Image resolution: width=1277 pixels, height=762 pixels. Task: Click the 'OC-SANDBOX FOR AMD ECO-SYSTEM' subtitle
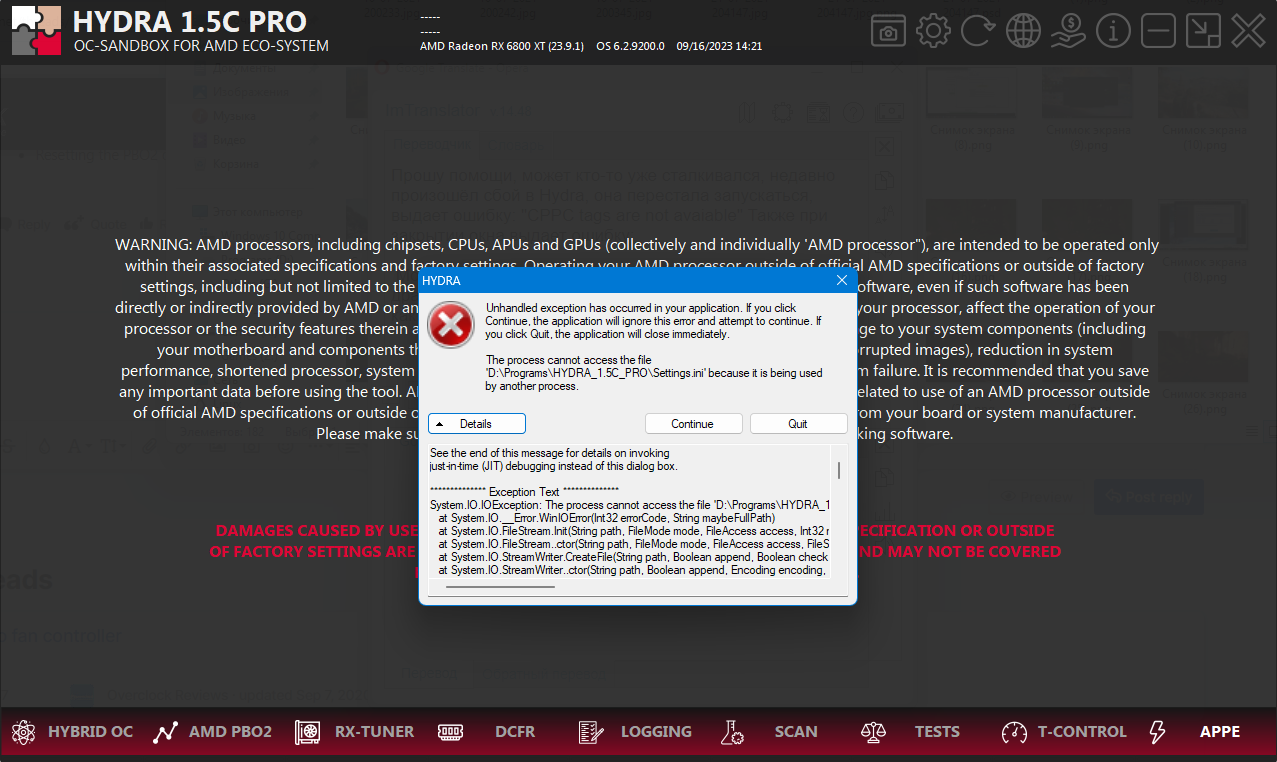pos(201,46)
